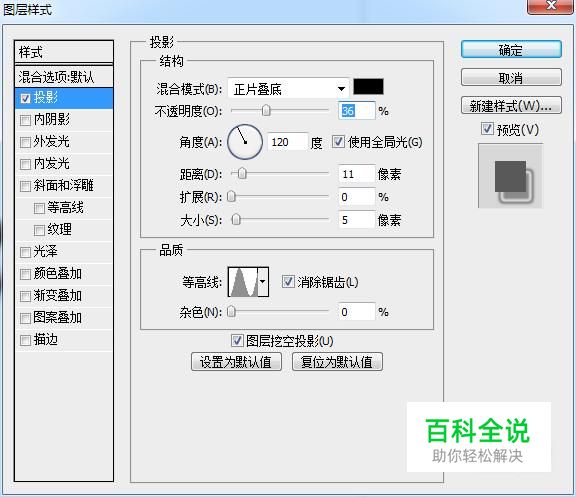Click 设置为默认值 button
The width and height of the screenshot is (576, 497).
236,362
